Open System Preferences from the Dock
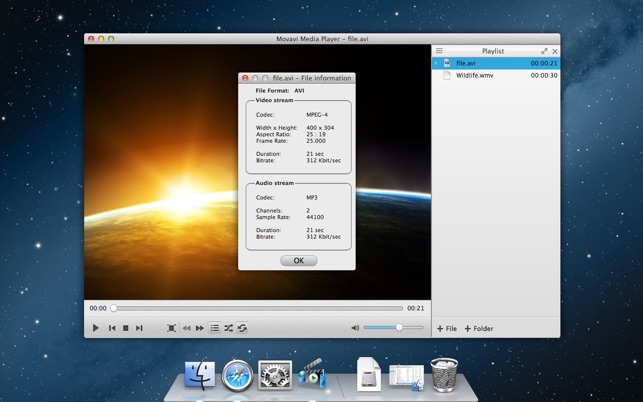The image size is (643, 402). [275, 375]
